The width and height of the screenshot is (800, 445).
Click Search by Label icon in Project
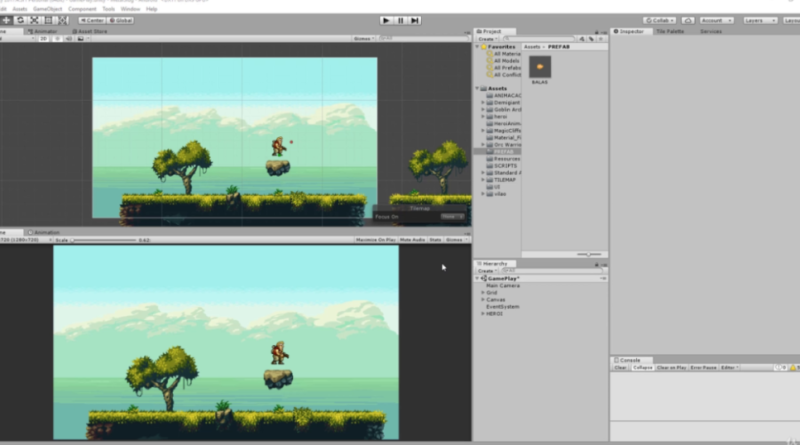(x=591, y=39)
